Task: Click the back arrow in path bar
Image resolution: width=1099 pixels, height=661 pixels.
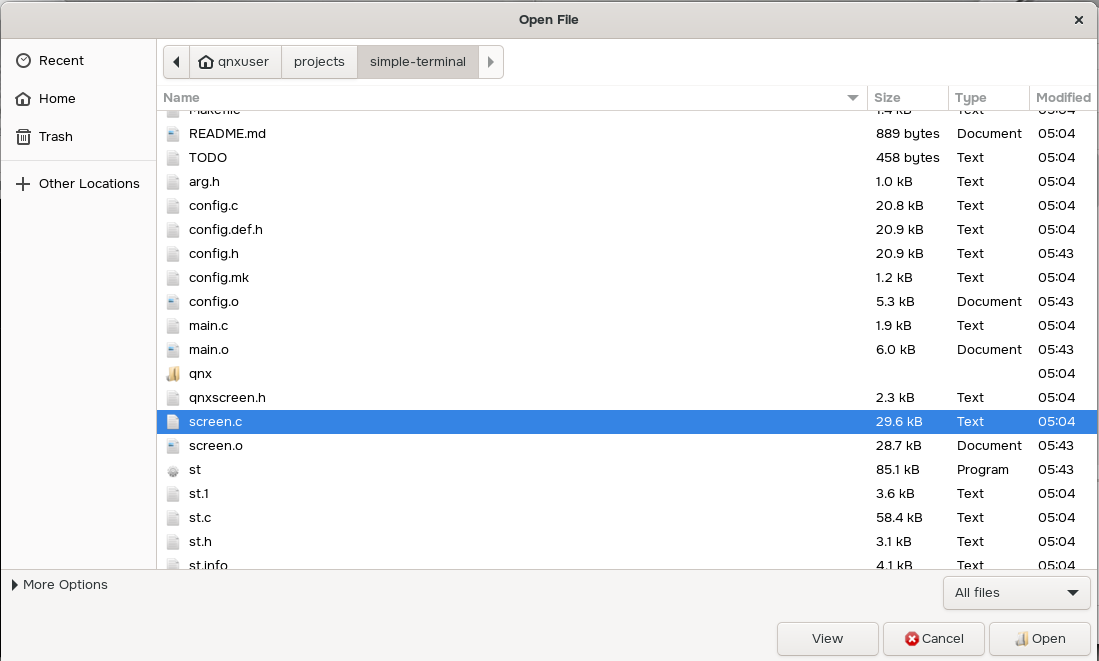Action: click(176, 62)
